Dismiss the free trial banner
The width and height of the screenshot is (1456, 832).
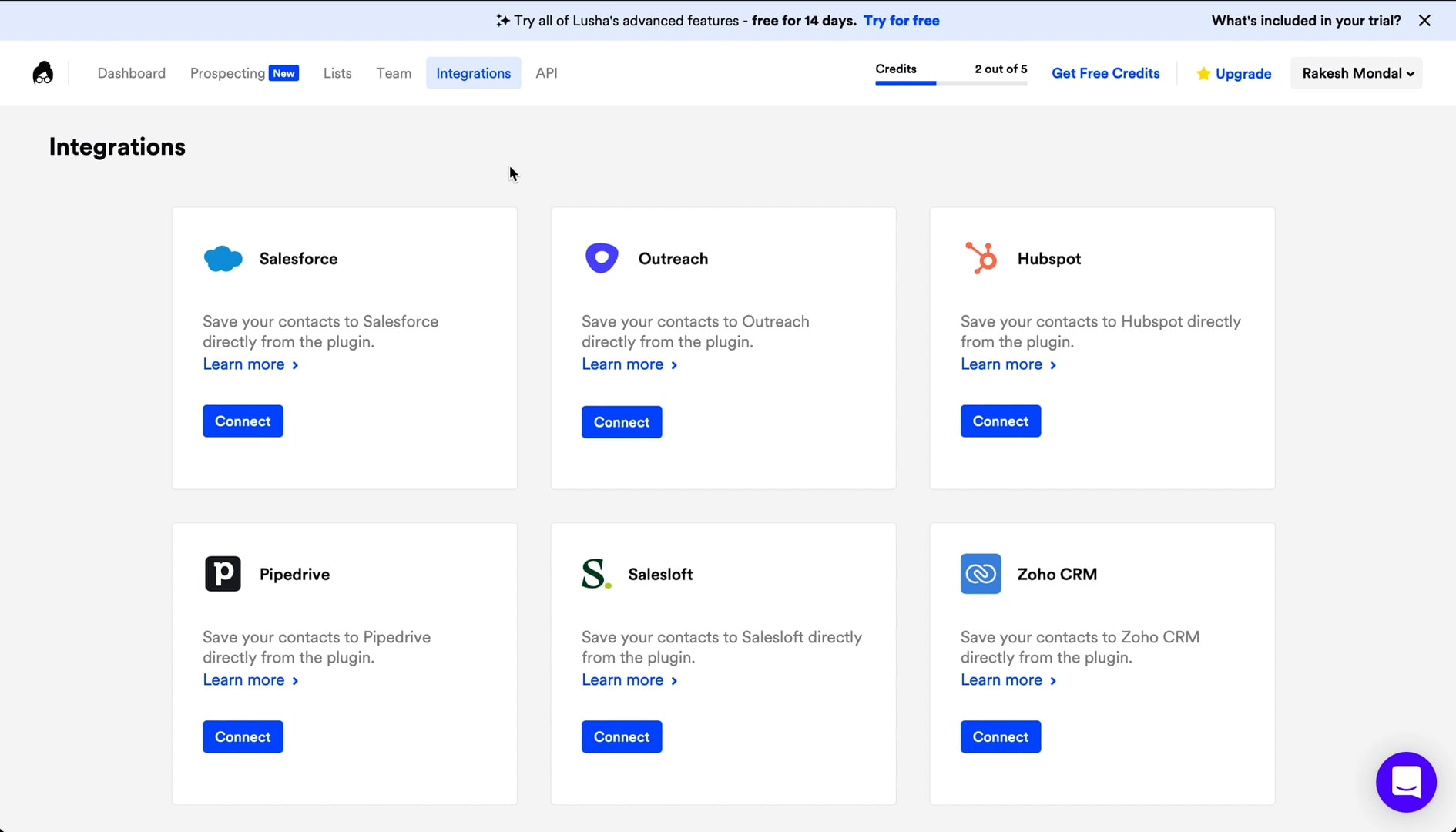coord(1424,21)
